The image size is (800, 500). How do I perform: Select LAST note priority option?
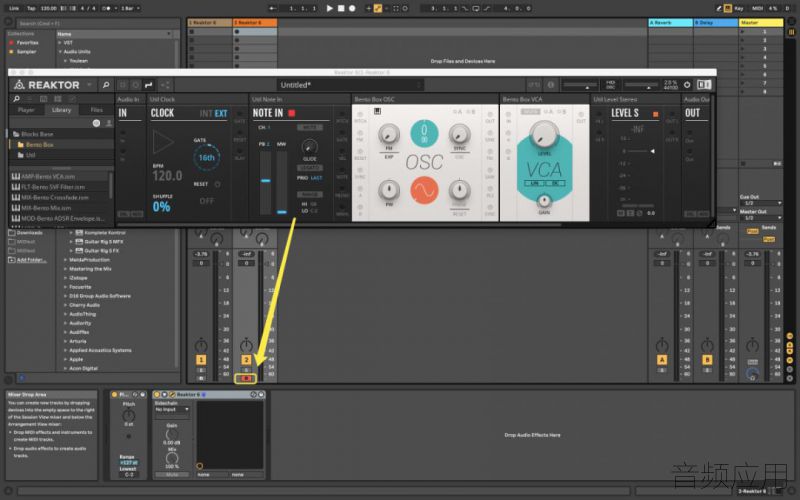(x=317, y=178)
